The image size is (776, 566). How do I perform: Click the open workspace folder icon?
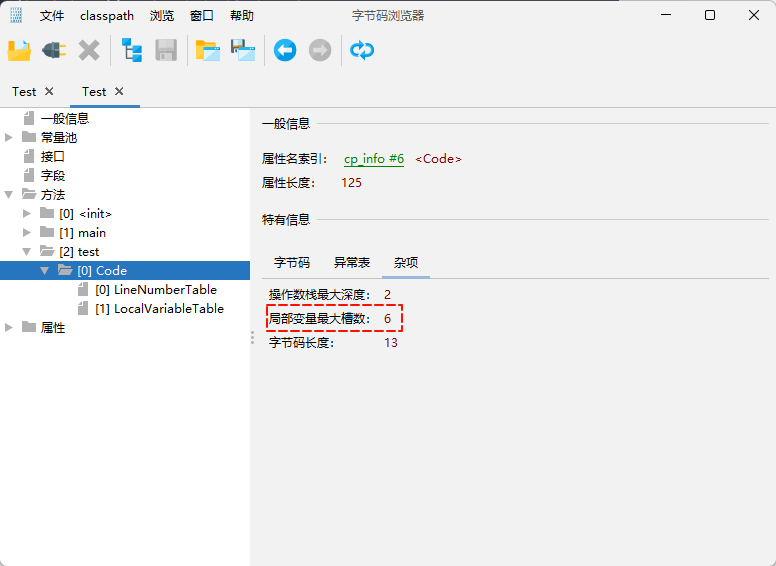tap(207, 50)
